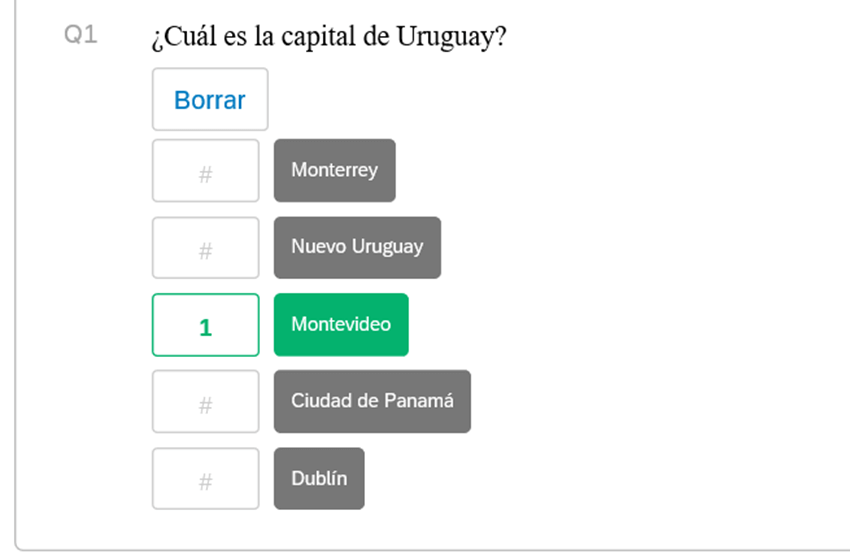Click the Q1 question number label
Image resolution: width=850 pixels, height=559 pixels.
pyautogui.click(x=81, y=35)
